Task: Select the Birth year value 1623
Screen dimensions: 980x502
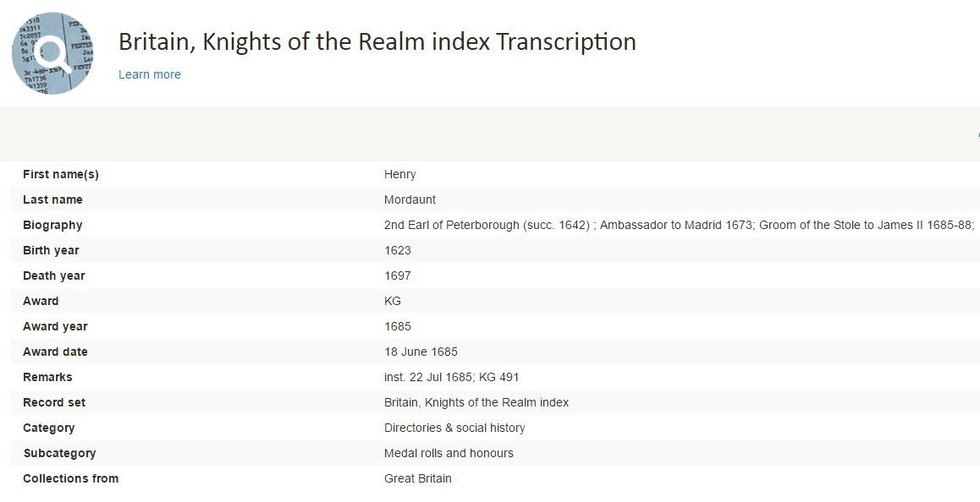Action: 398,251
